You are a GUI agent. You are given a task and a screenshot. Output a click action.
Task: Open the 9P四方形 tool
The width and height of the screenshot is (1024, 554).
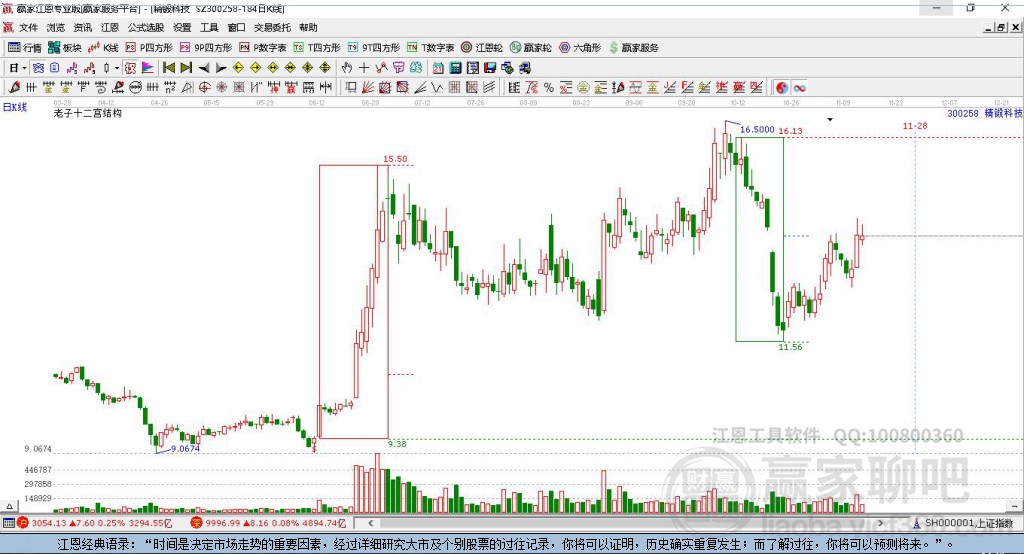206,48
